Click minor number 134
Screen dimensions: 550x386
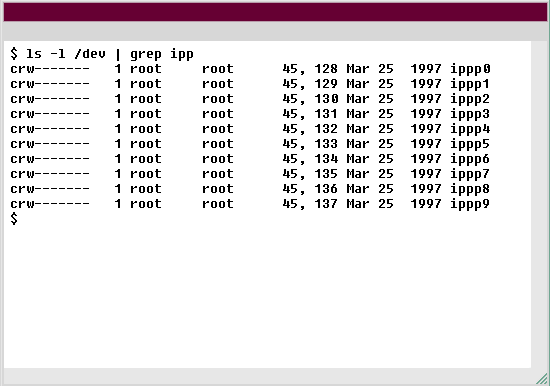[x=326, y=159]
